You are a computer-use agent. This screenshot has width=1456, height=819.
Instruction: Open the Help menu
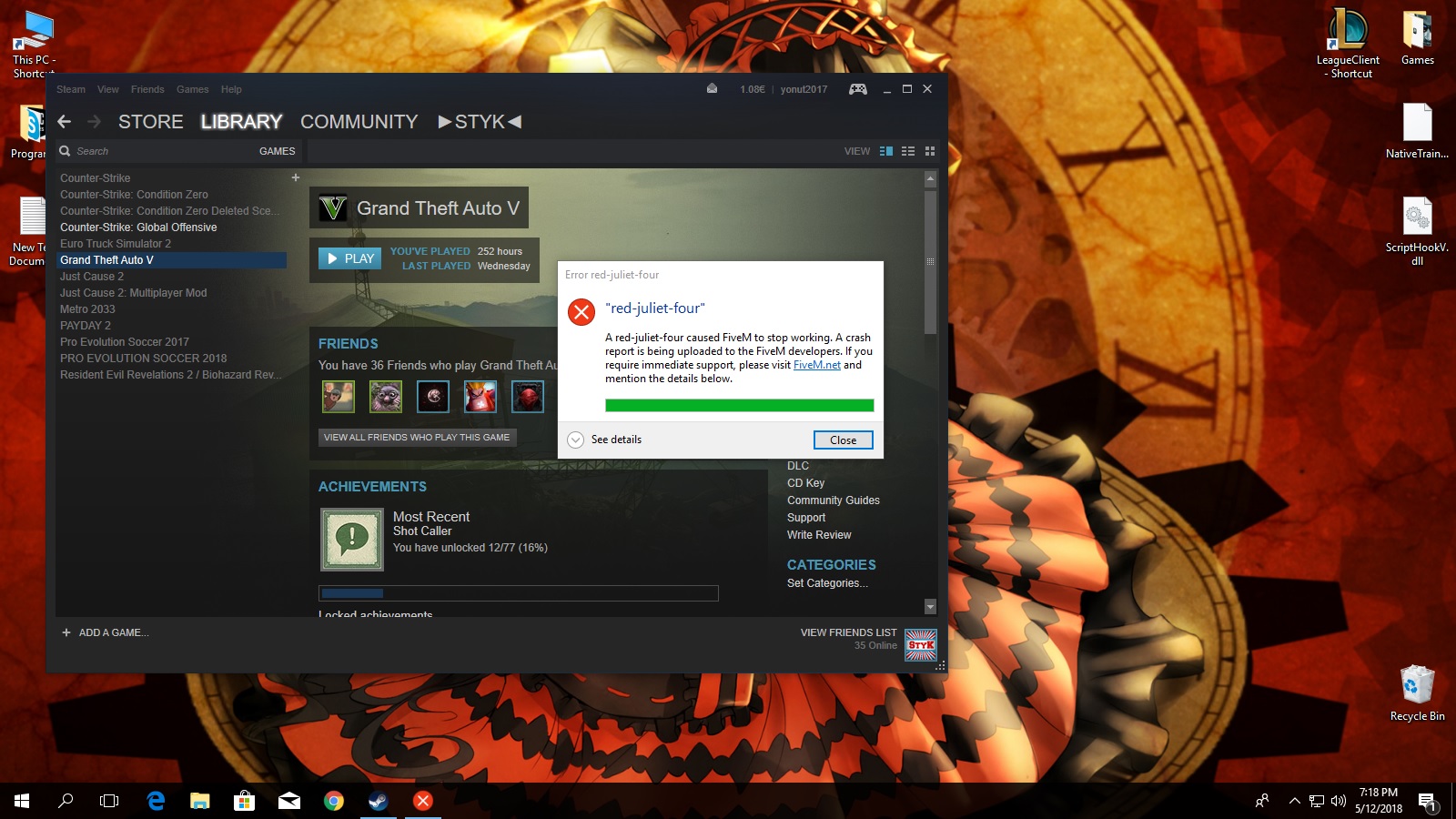[x=231, y=89]
